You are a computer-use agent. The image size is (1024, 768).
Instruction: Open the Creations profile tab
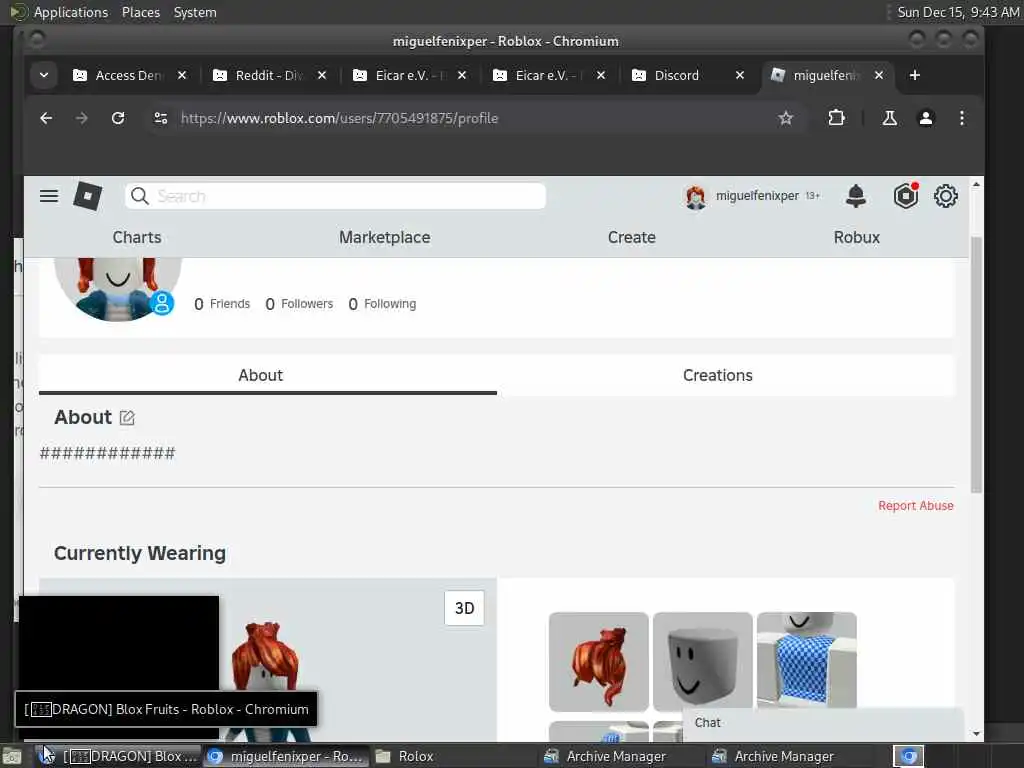718,376
